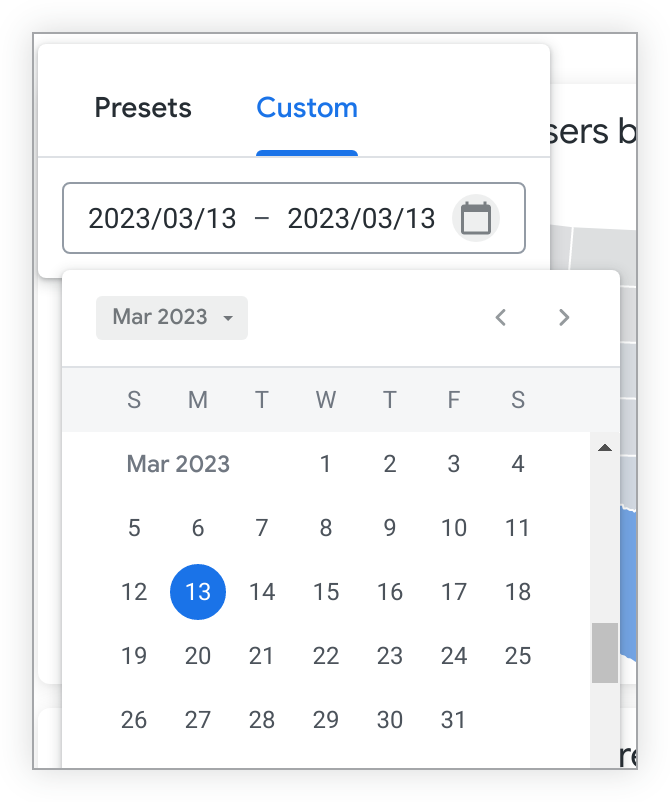Pick March 31 date
Screen dimensions: 670x802
coord(454,720)
